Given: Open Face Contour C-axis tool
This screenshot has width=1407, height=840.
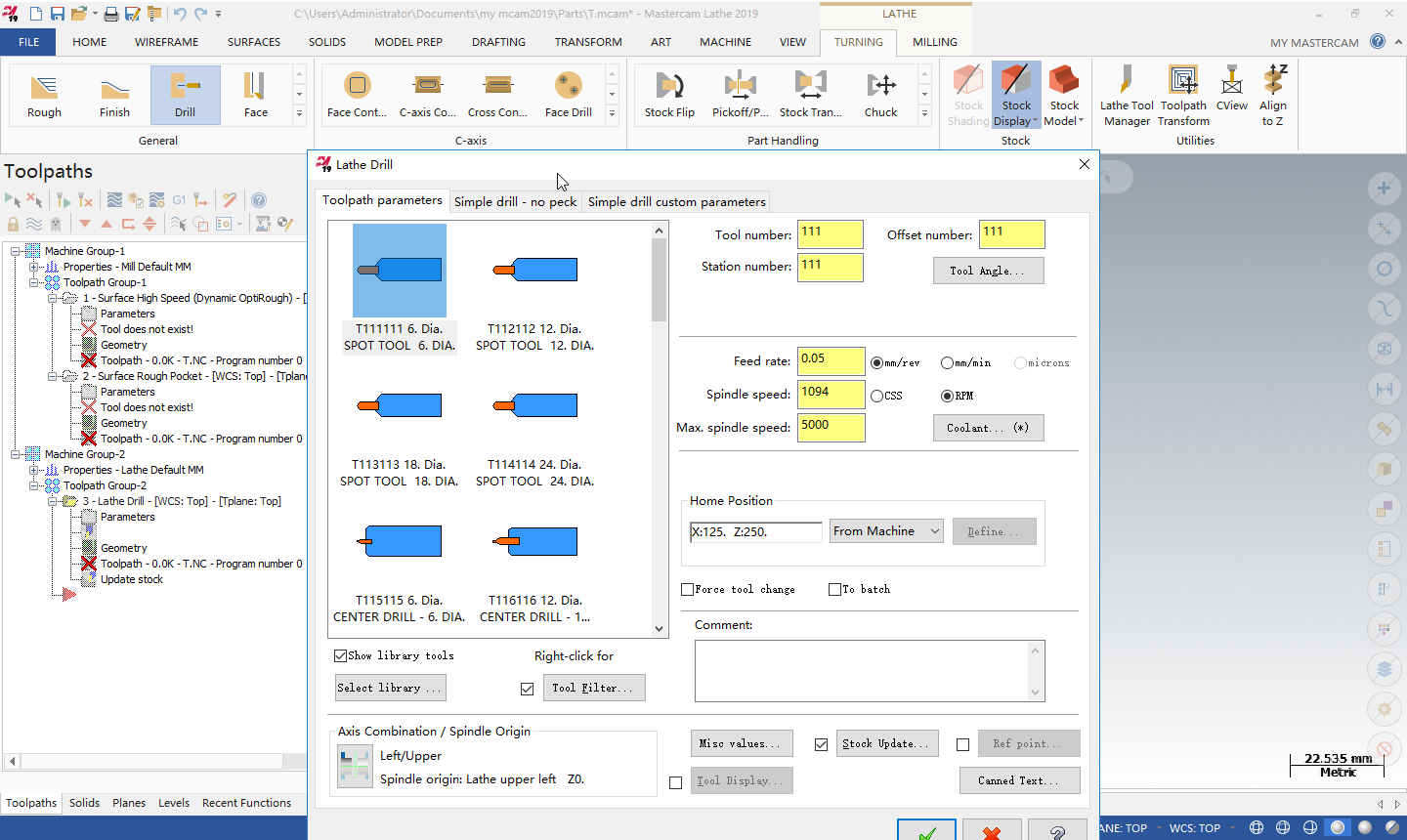Looking at the screenshot, I should click(358, 95).
